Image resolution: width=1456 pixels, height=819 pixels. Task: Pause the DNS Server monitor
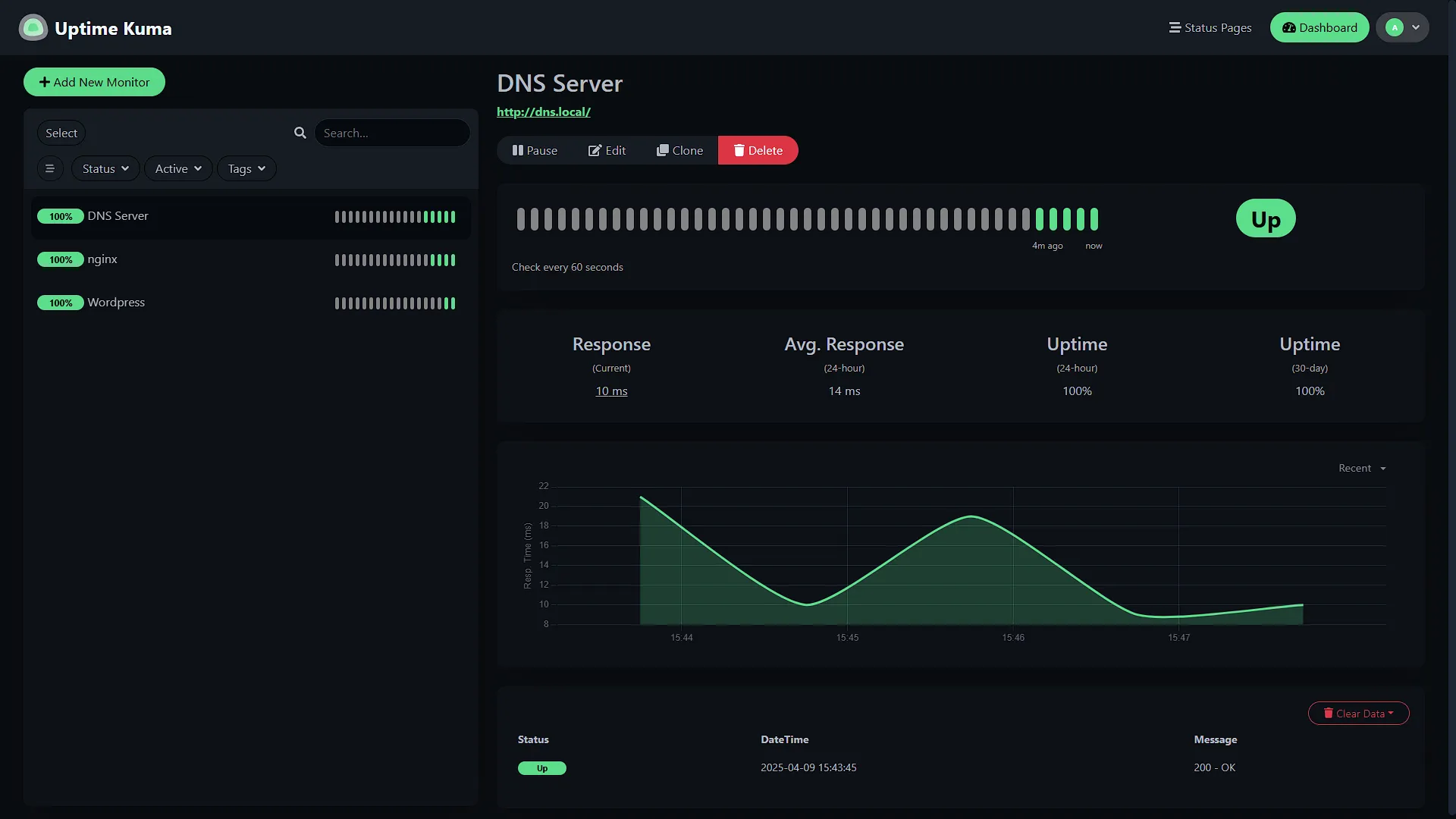pyautogui.click(x=535, y=150)
